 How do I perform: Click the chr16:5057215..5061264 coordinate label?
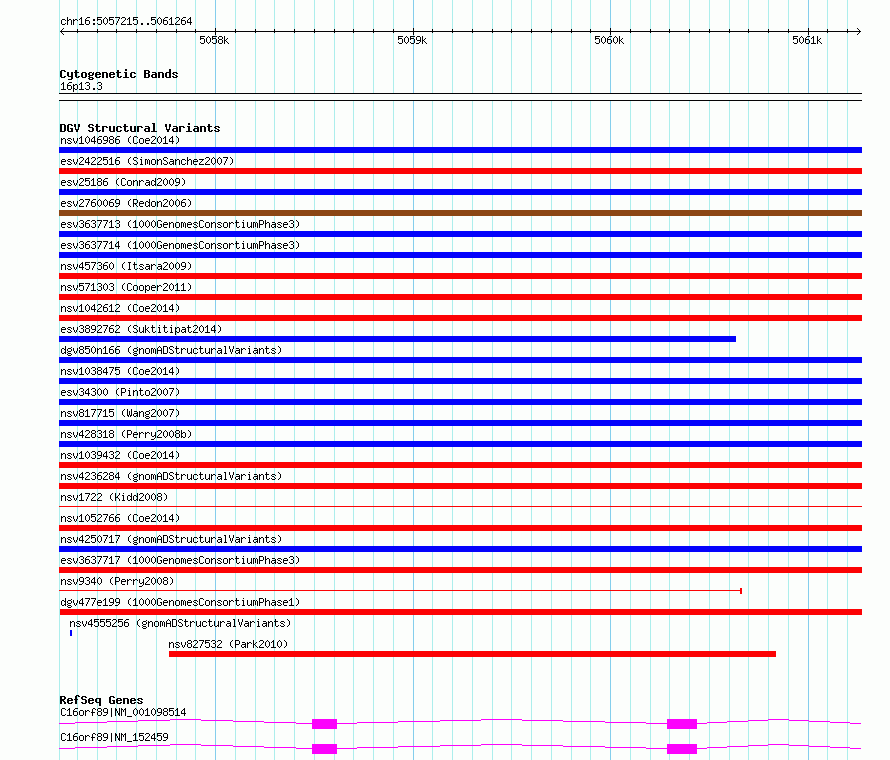126,21
